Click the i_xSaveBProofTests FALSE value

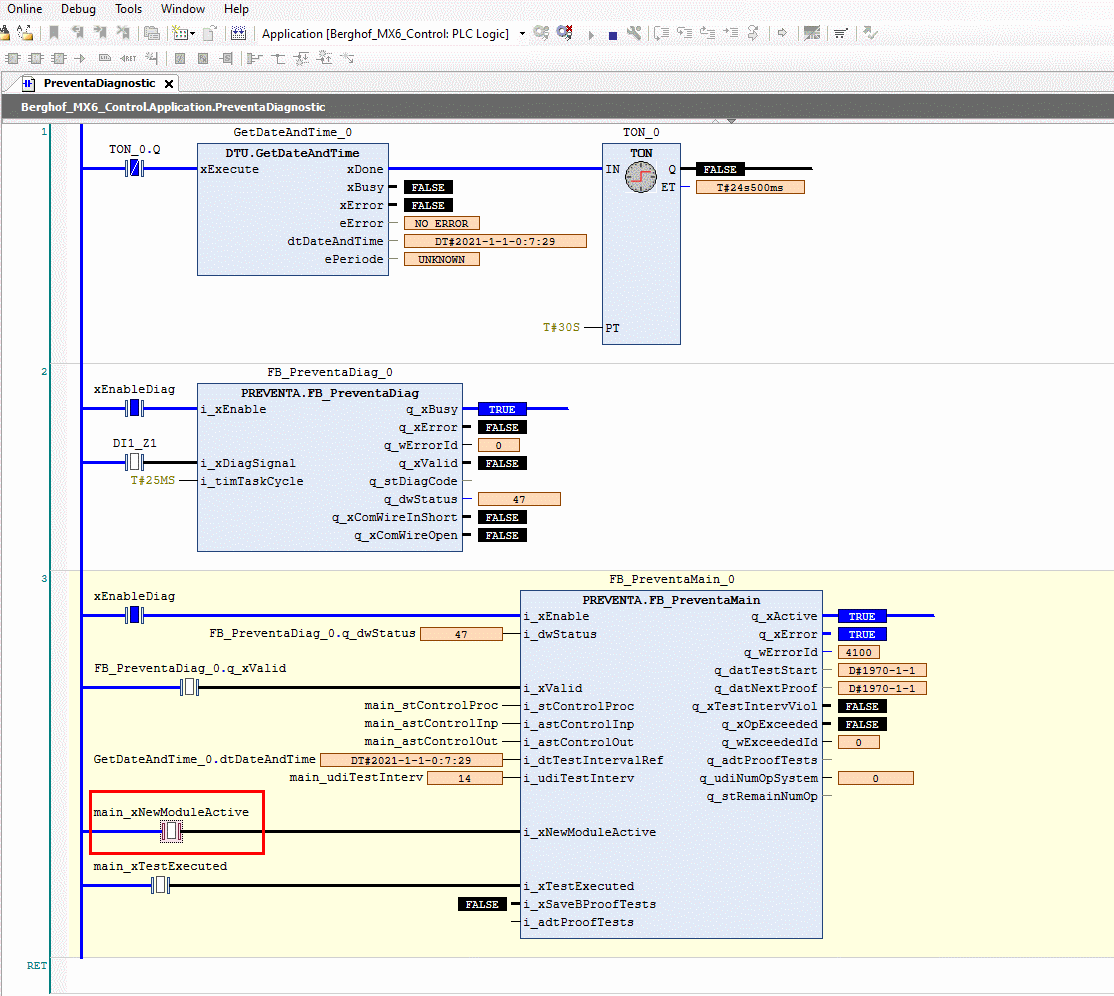point(482,904)
